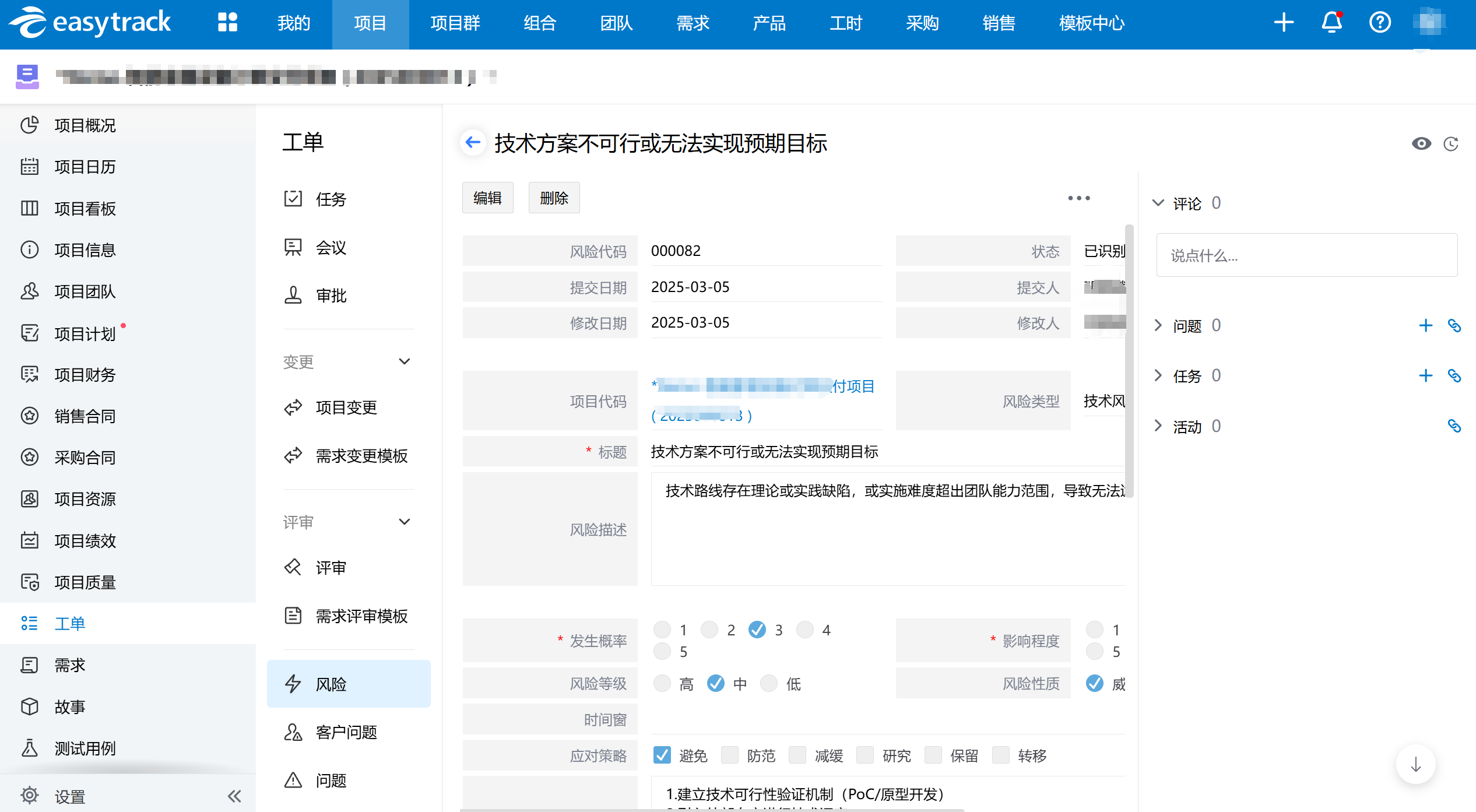Click the link icon in the 活动 row
This screenshot has width=1476, height=812.
[1454, 426]
